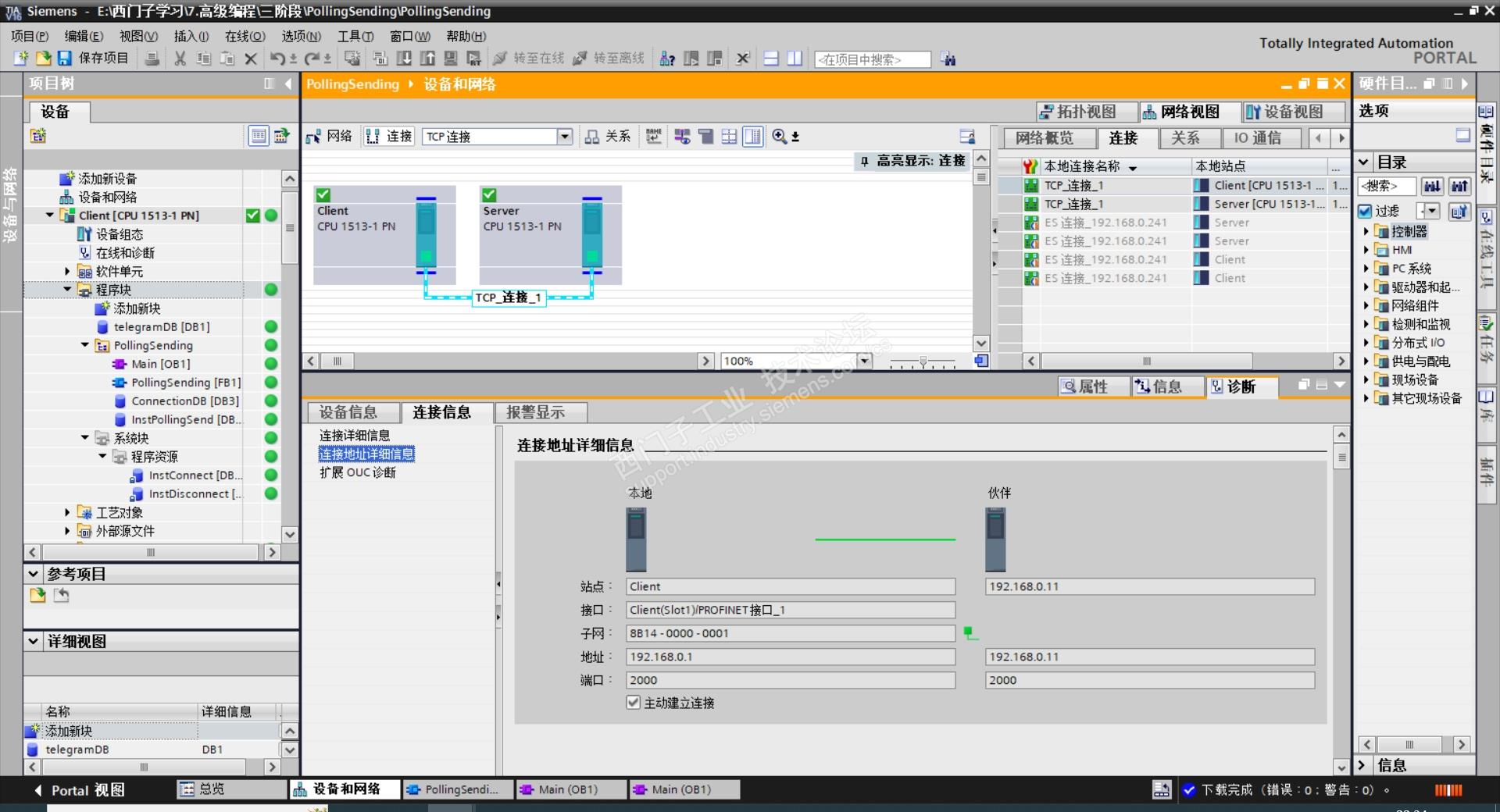Click the 在项目中搜索 search field

872,59
